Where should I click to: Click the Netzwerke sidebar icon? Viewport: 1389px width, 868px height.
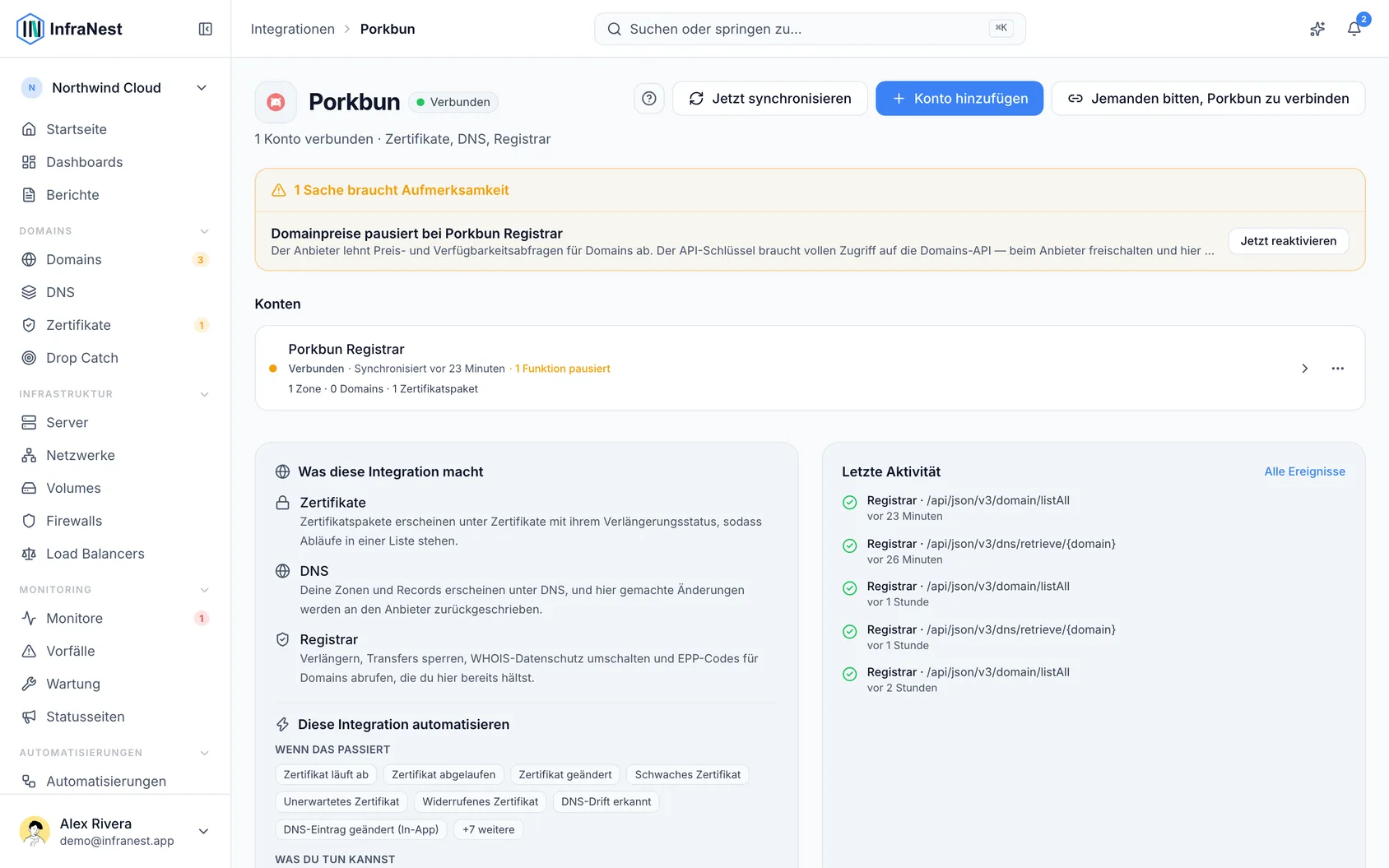pyautogui.click(x=29, y=455)
